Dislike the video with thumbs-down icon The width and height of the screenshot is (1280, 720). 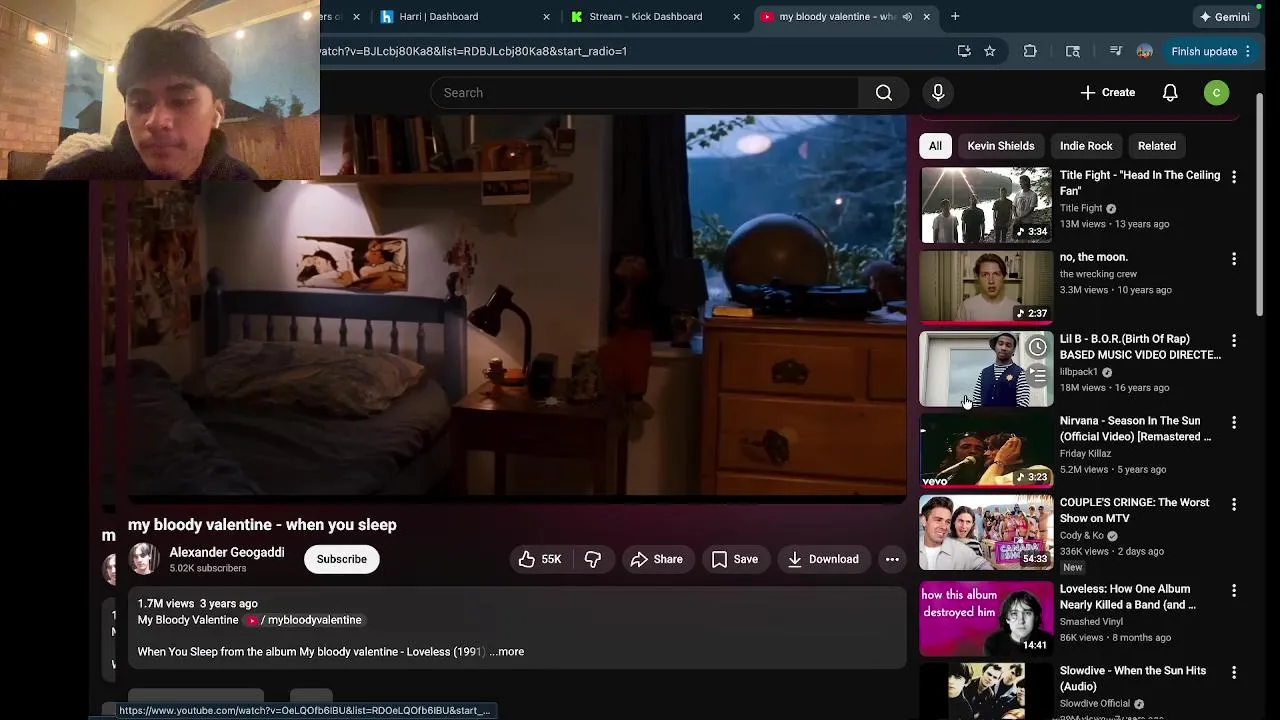click(x=593, y=559)
